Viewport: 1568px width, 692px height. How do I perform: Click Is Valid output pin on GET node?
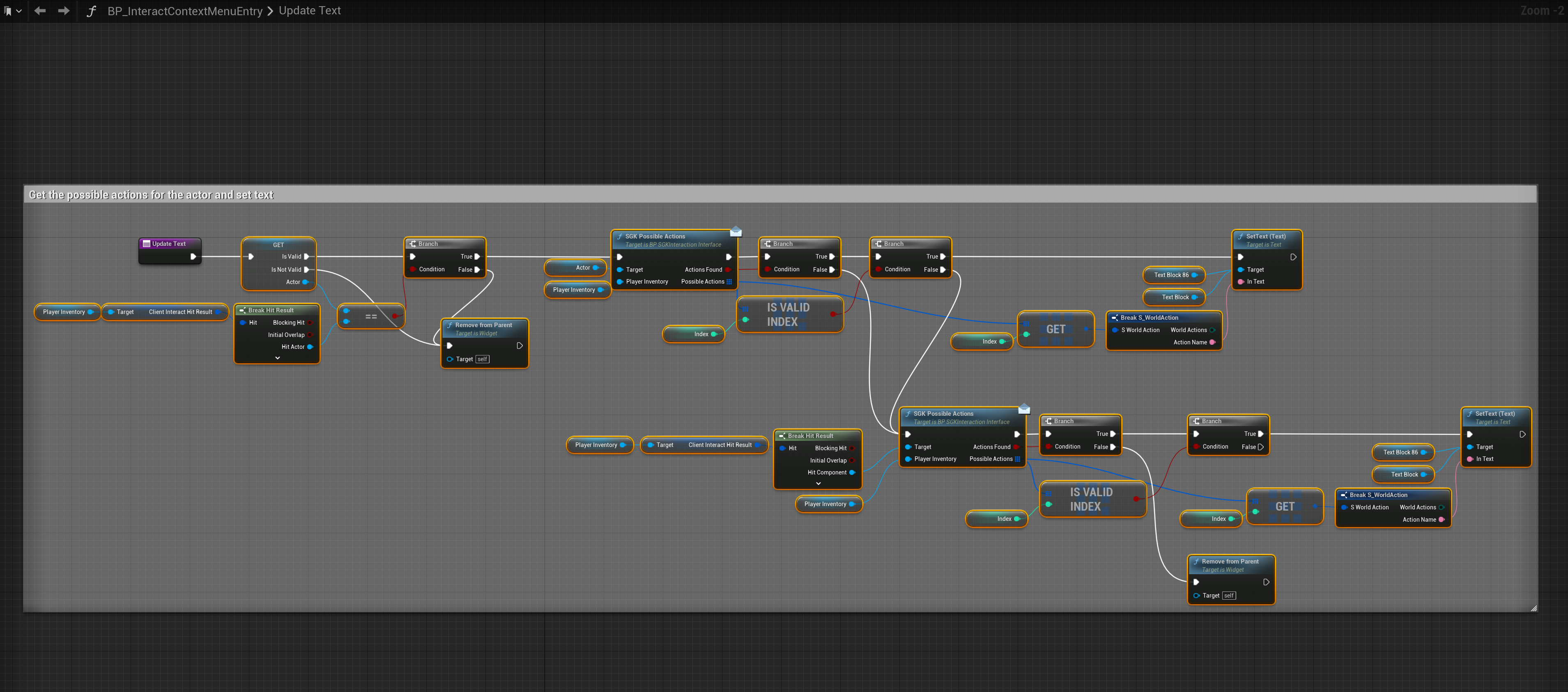coord(307,257)
